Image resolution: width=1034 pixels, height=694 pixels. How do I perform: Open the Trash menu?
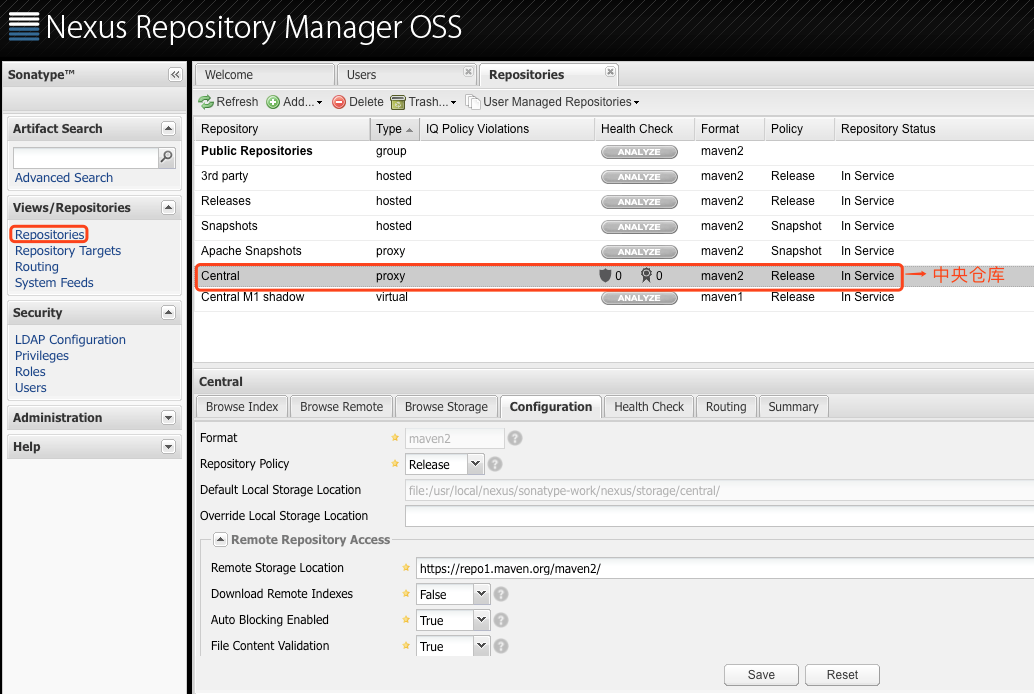[423, 102]
